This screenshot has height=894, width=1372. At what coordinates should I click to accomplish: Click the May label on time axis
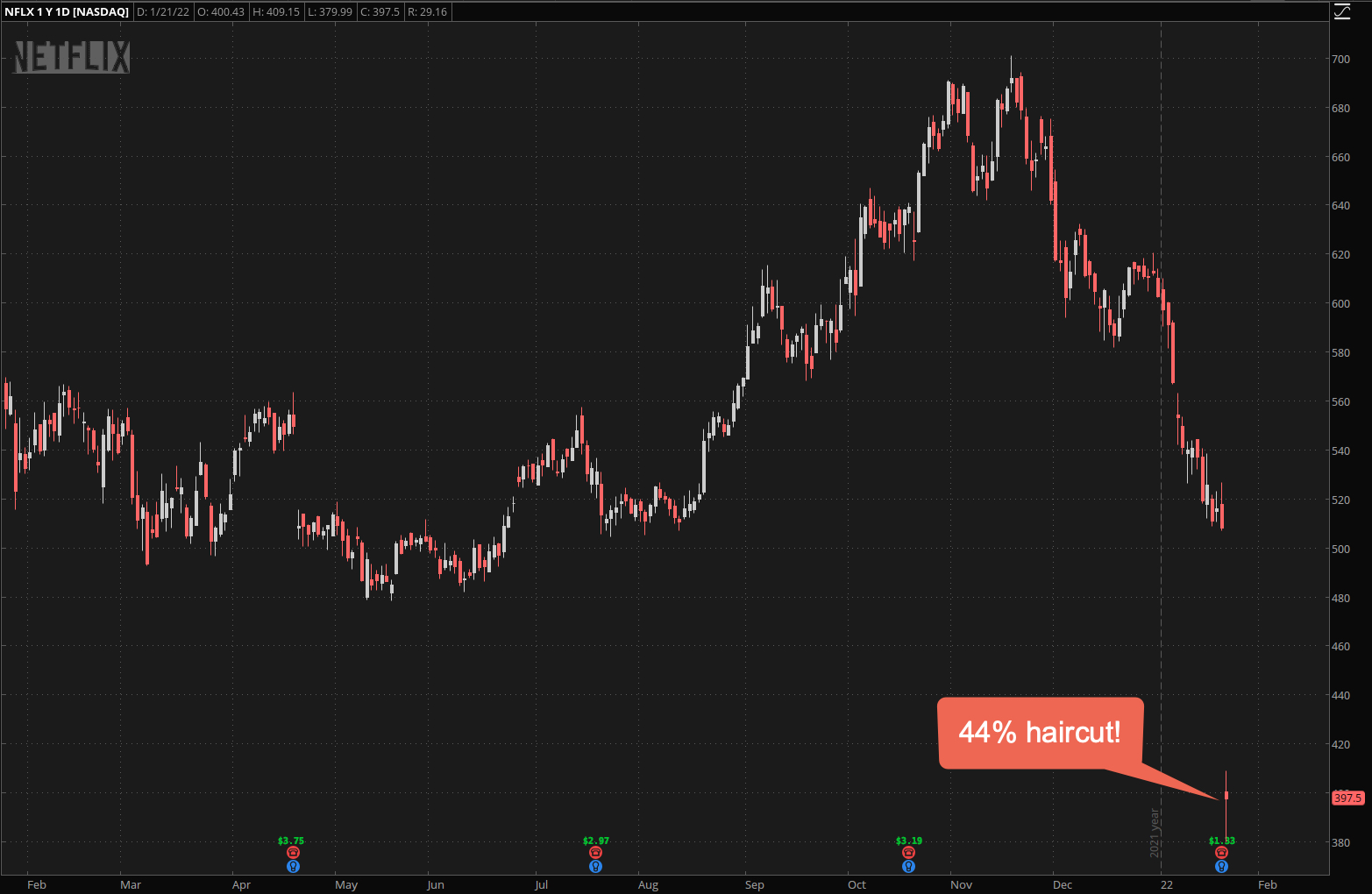pyautogui.click(x=346, y=885)
